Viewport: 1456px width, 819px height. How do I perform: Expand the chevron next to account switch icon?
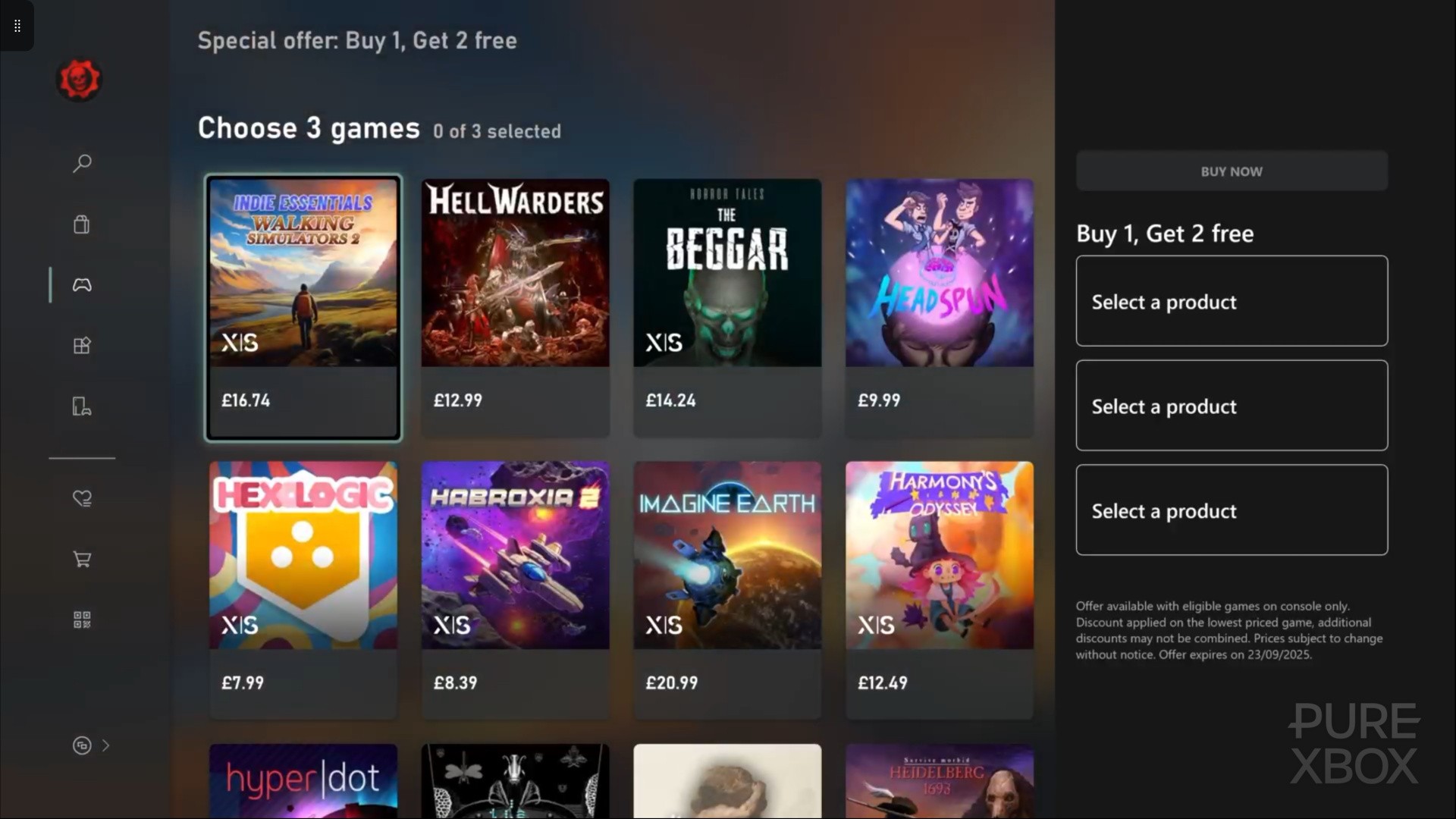coord(105,745)
